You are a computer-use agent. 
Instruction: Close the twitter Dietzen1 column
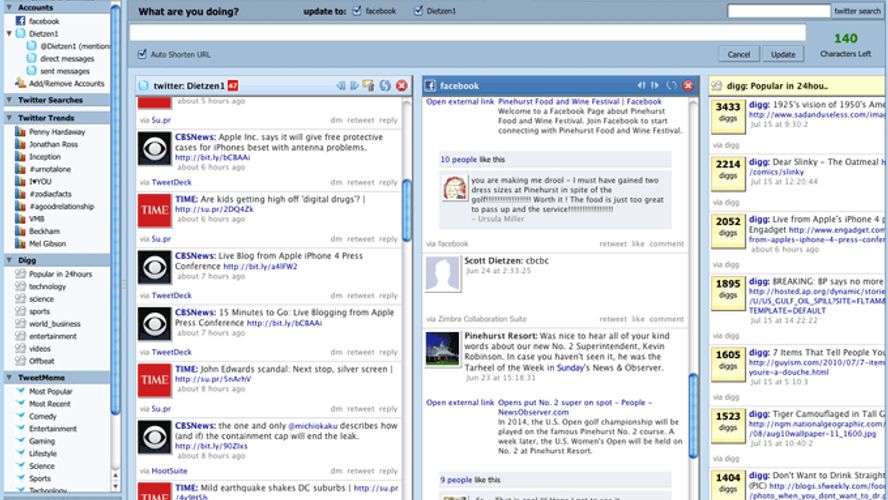pos(402,86)
